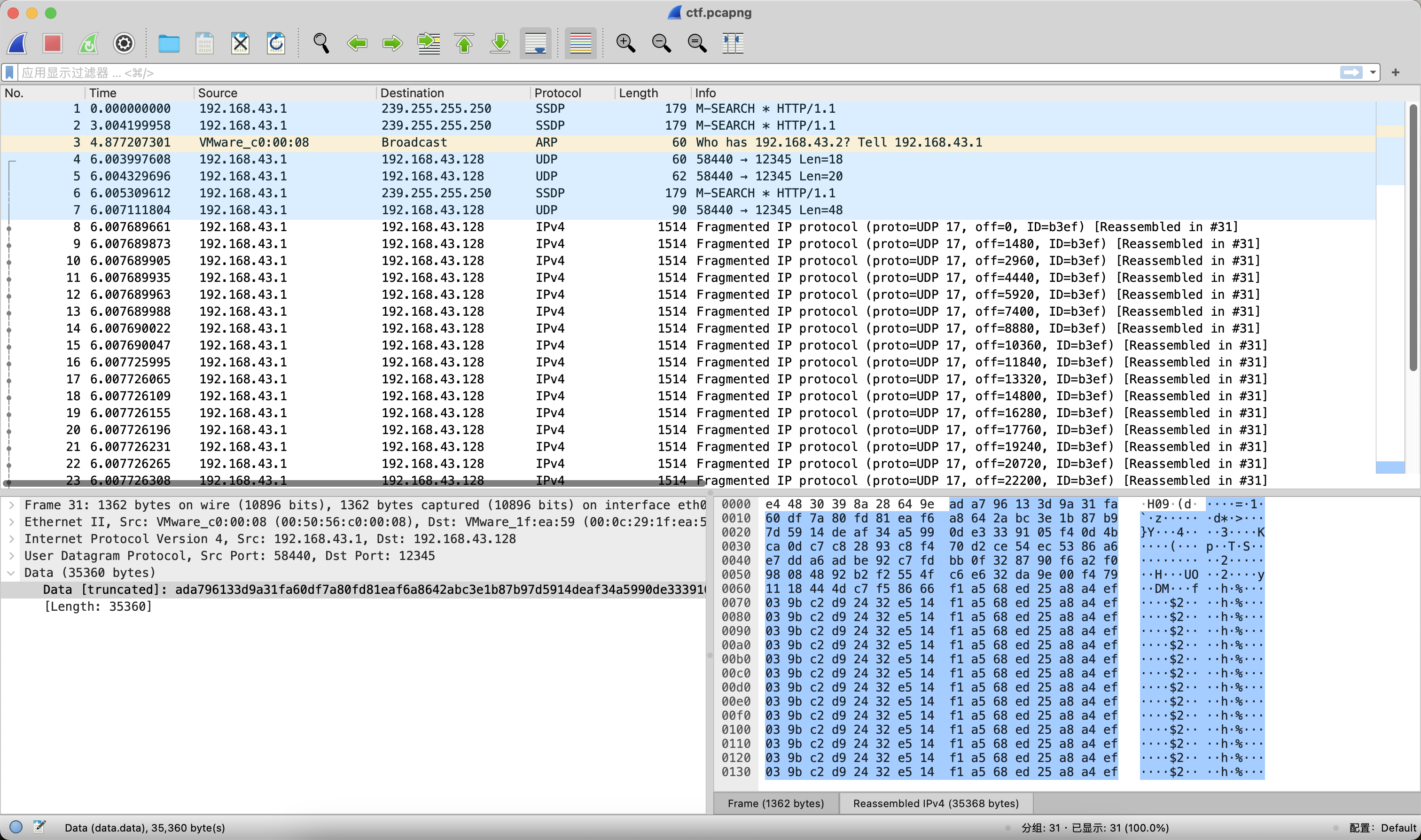This screenshot has height=840, width=1421.
Task: Expand Frame 31 details
Action: (x=11, y=505)
